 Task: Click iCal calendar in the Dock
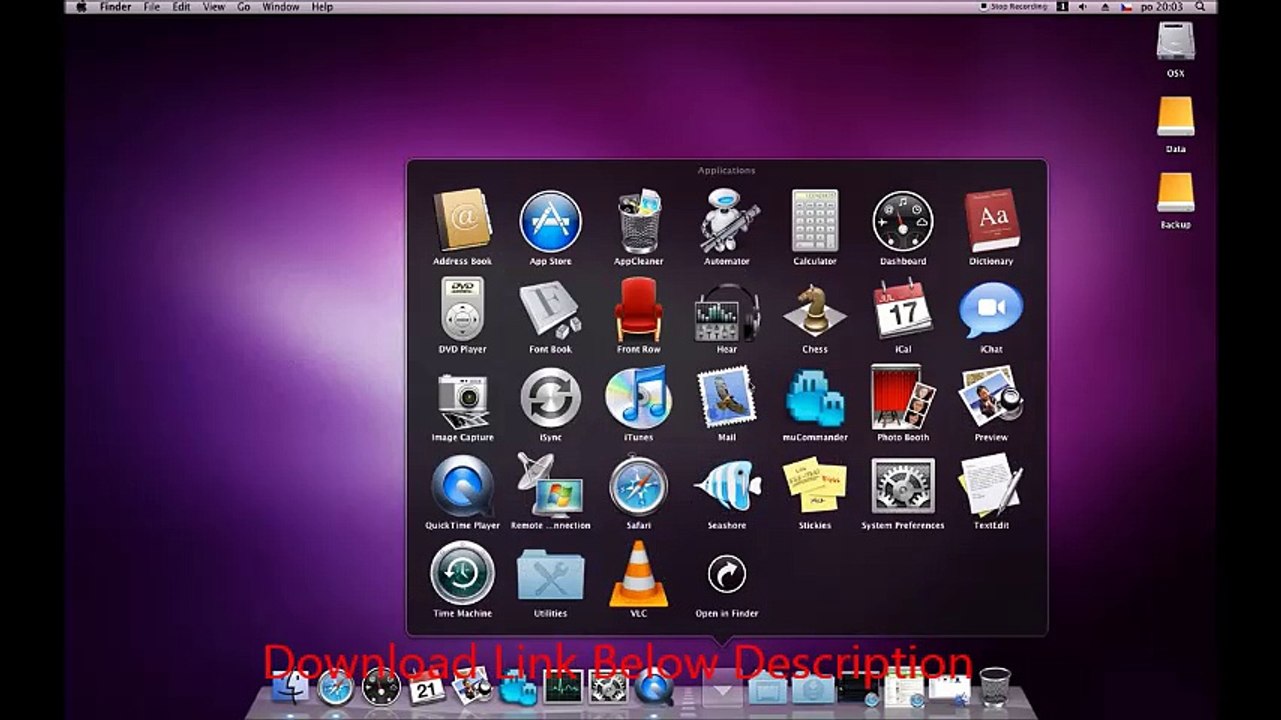point(427,687)
